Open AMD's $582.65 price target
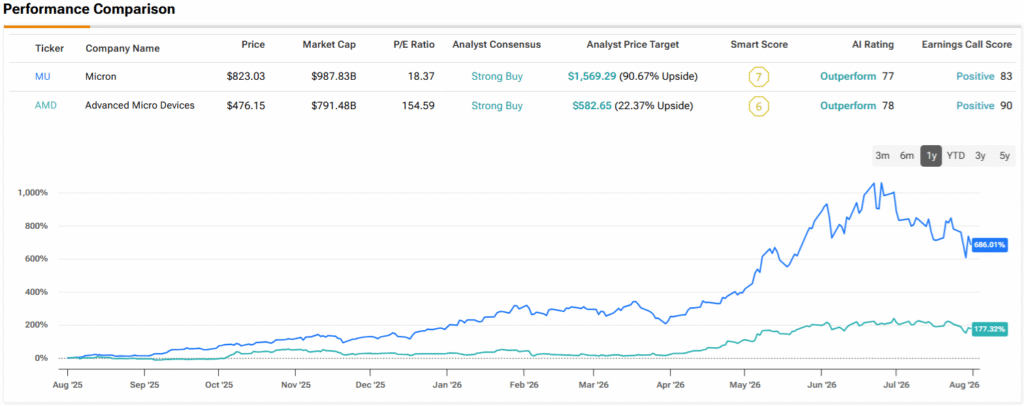The height and width of the screenshot is (406, 1024). point(592,105)
